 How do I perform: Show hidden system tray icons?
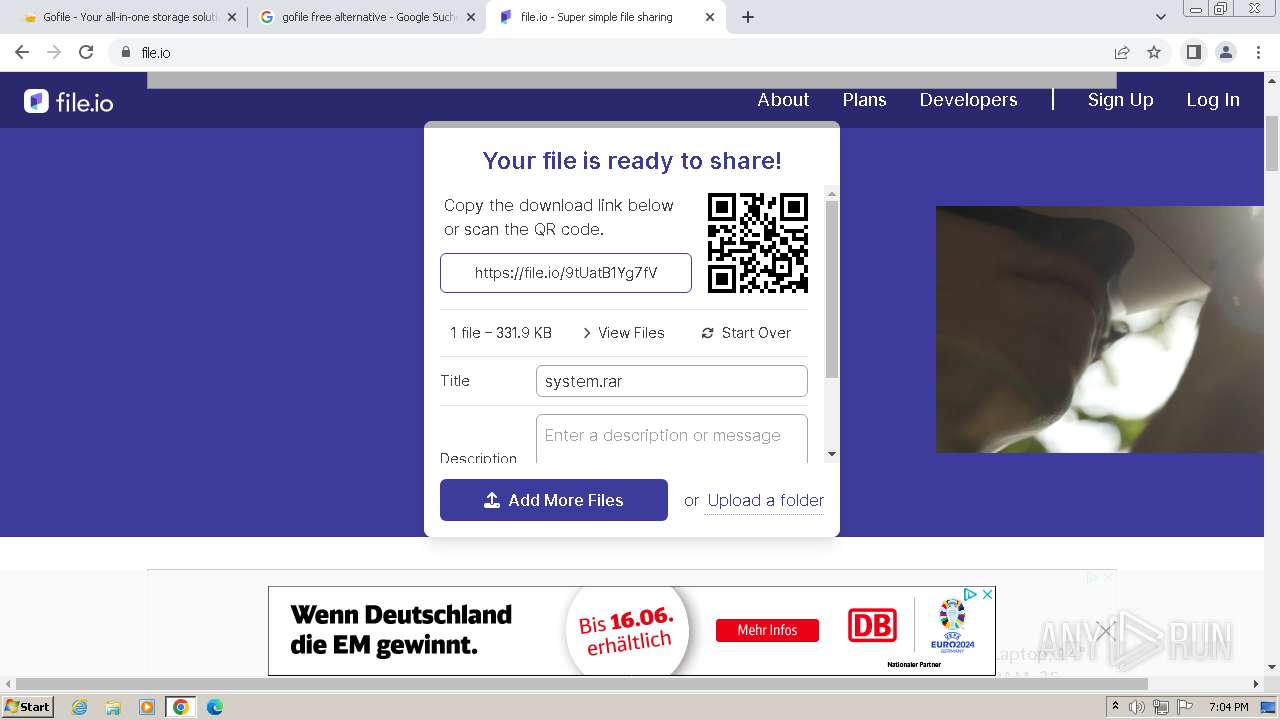[x=1115, y=706]
